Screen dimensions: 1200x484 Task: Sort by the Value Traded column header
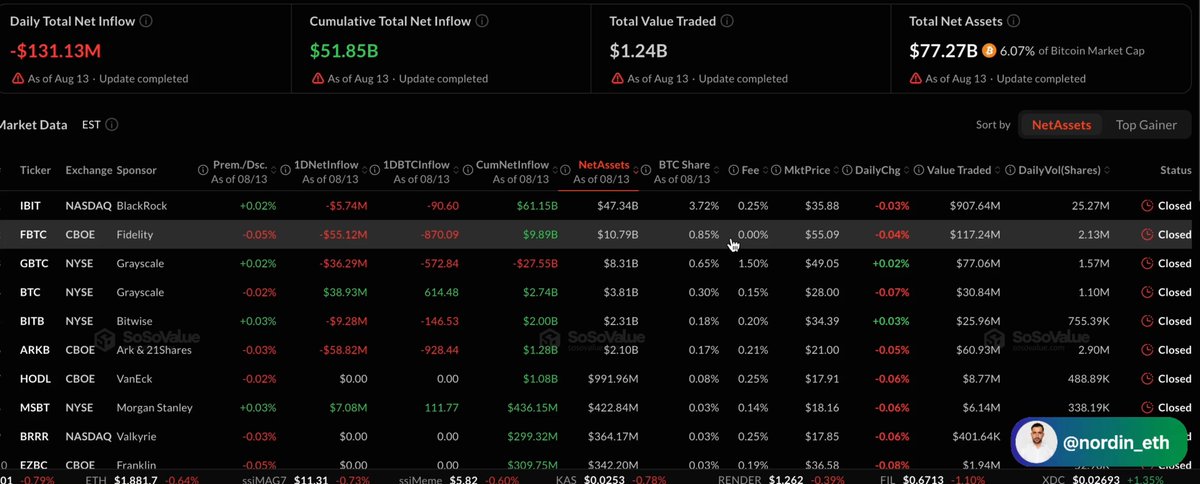[x=959, y=170]
